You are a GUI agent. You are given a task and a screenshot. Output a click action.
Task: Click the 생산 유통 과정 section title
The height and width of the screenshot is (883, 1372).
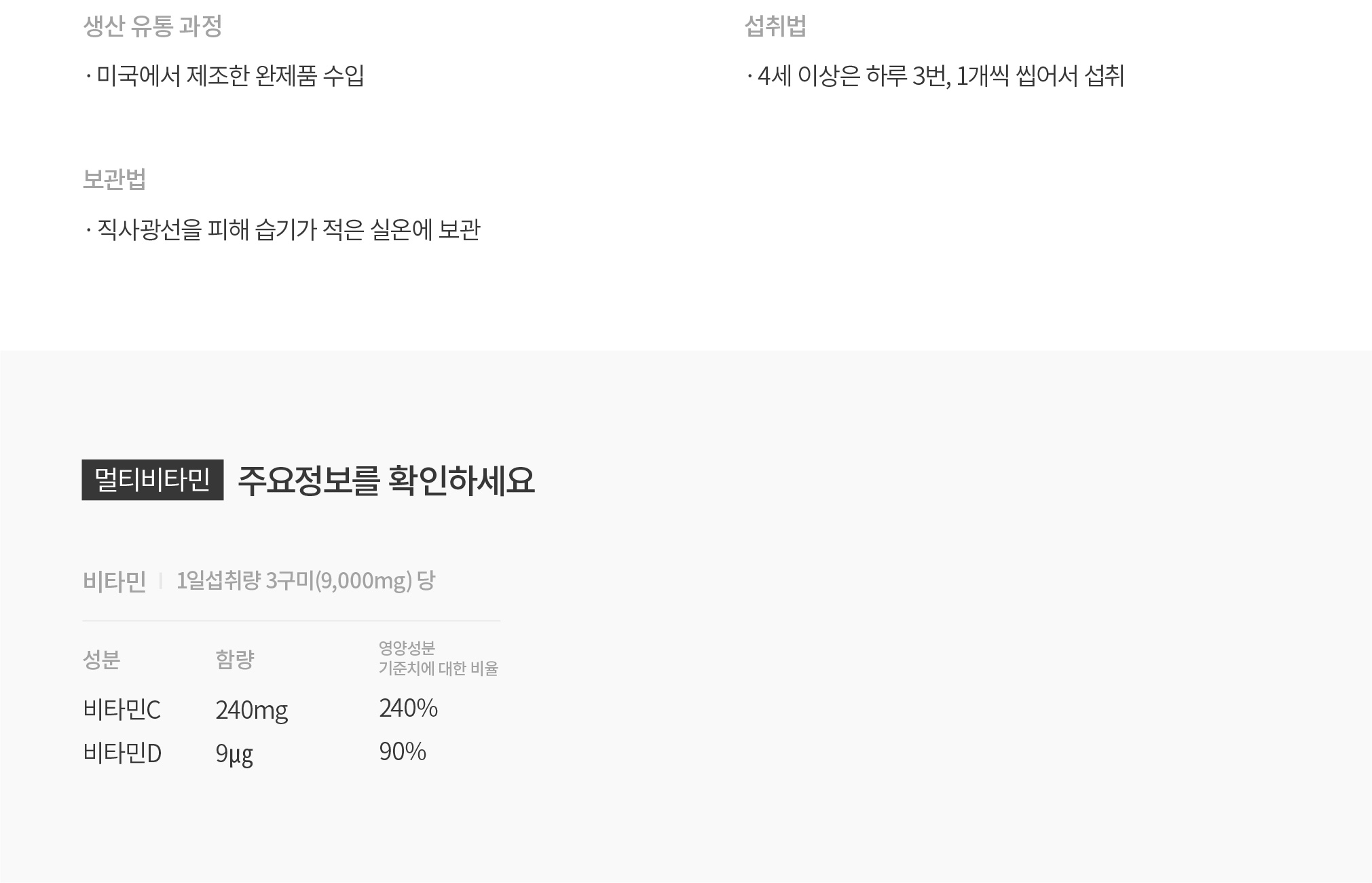tap(153, 26)
